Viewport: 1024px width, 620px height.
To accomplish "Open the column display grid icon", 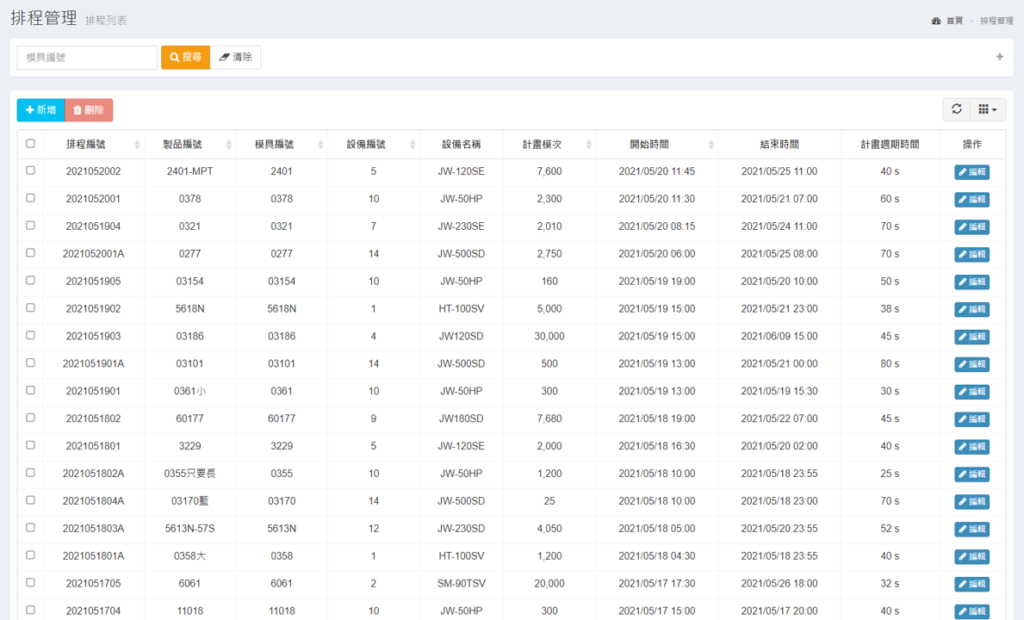I will pyautogui.click(x=983, y=109).
